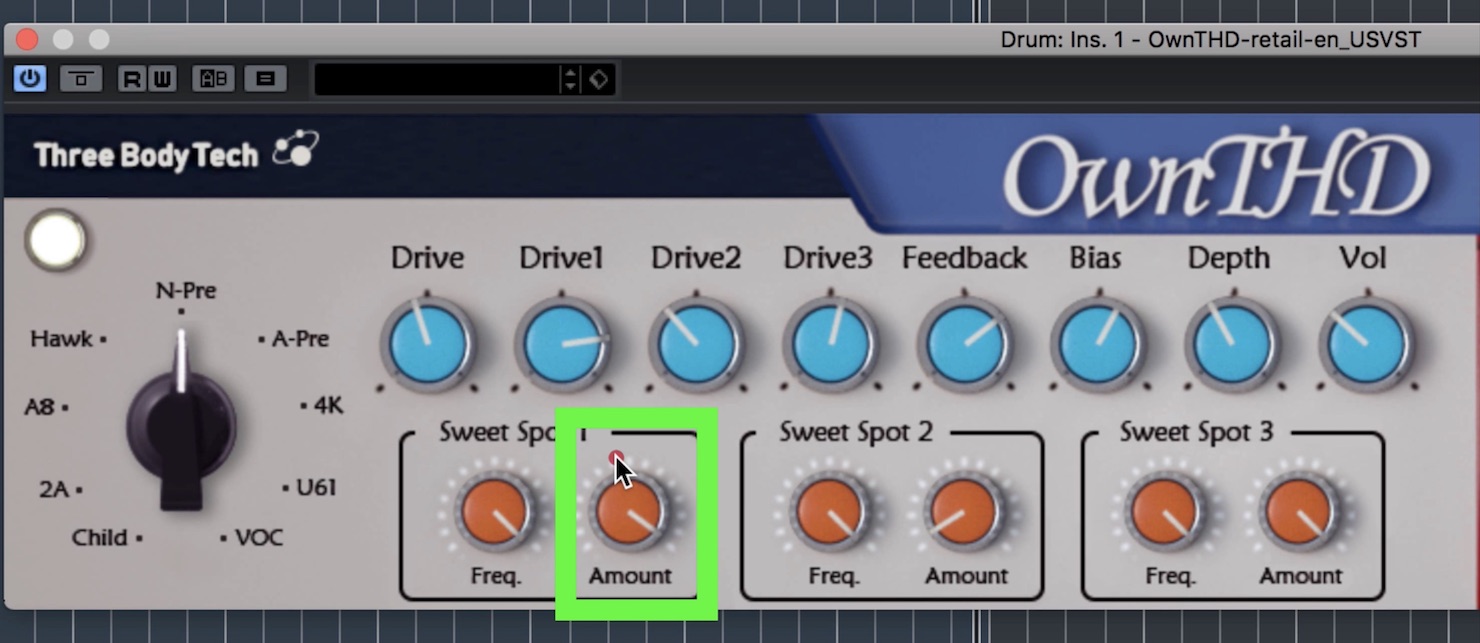Close the plugin window with red button
1480x643 pixels.
pyautogui.click(x=27, y=40)
